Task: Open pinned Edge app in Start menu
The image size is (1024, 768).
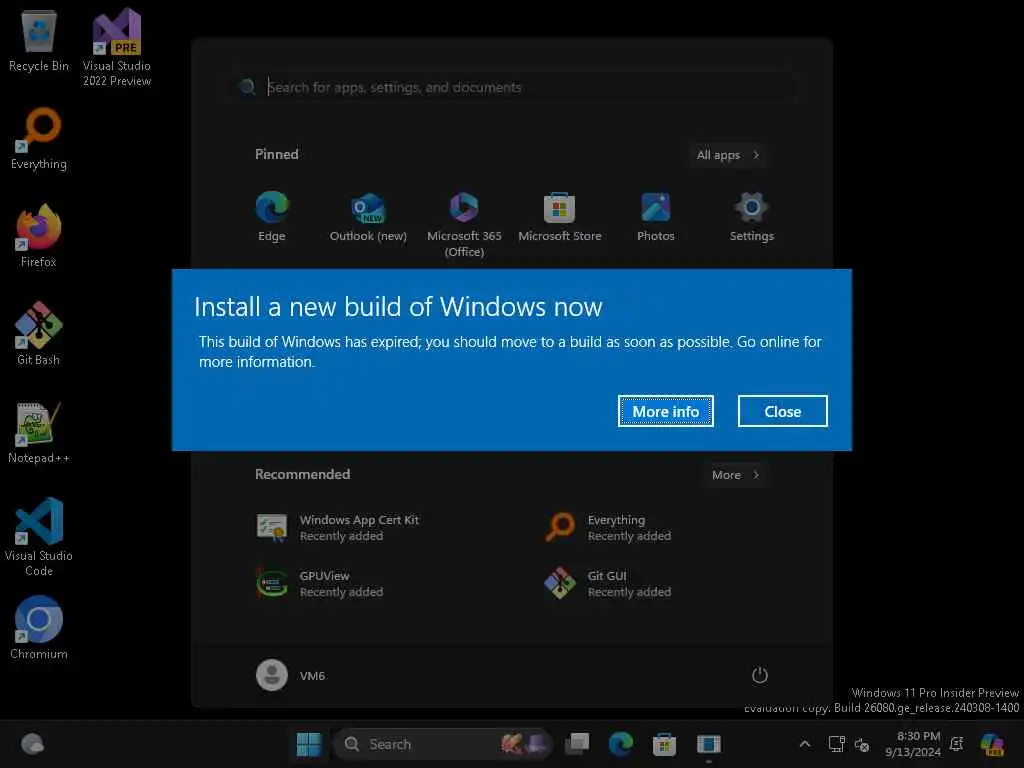Action: pyautogui.click(x=272, y=217)
